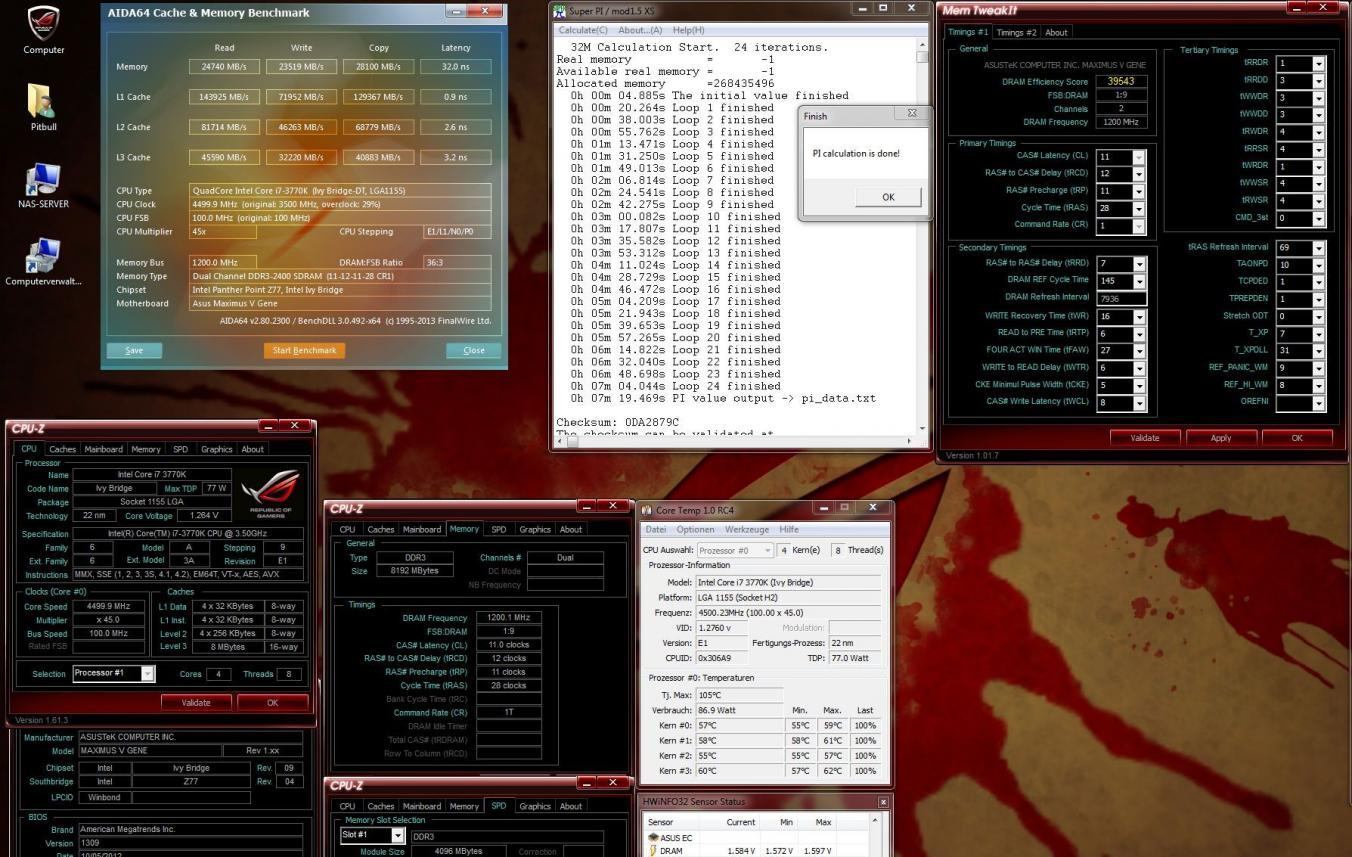Open Mainboard tab in CPU-Z Memory window
Screen dimensions: 1352x857
click(x=421, y=529)
